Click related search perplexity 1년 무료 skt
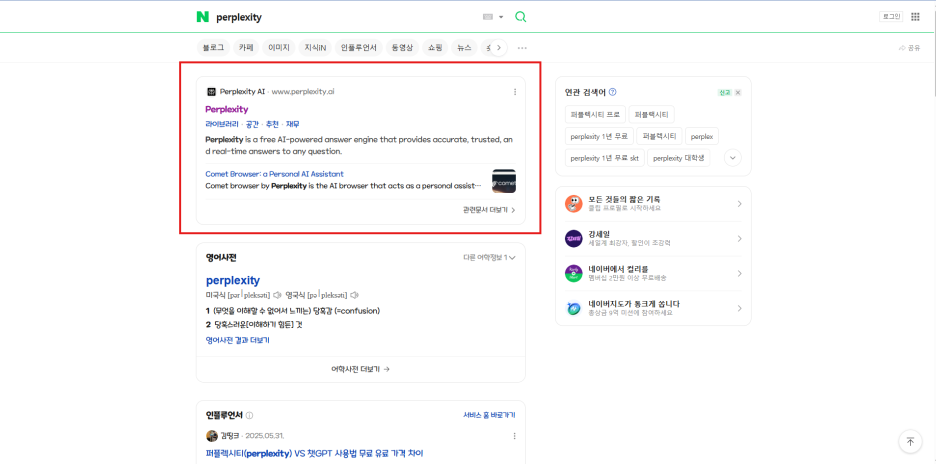936x464 pixels. click(x=604, y=158)
